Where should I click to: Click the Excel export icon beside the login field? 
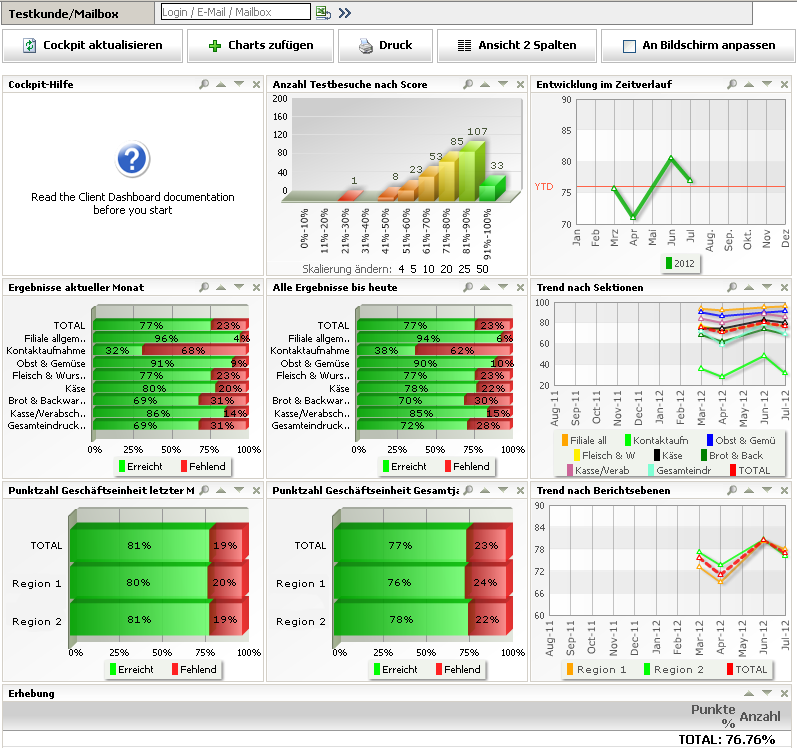(x=323, y=12)
